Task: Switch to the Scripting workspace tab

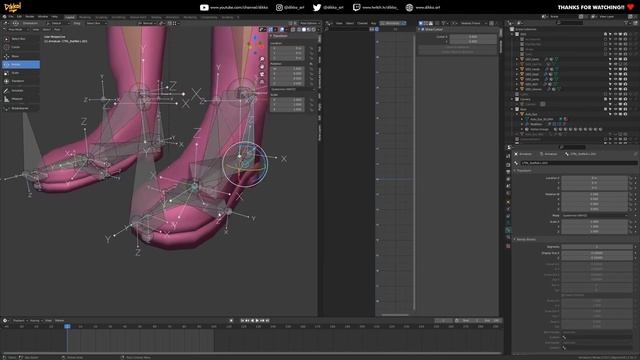Action: [227, 18]
